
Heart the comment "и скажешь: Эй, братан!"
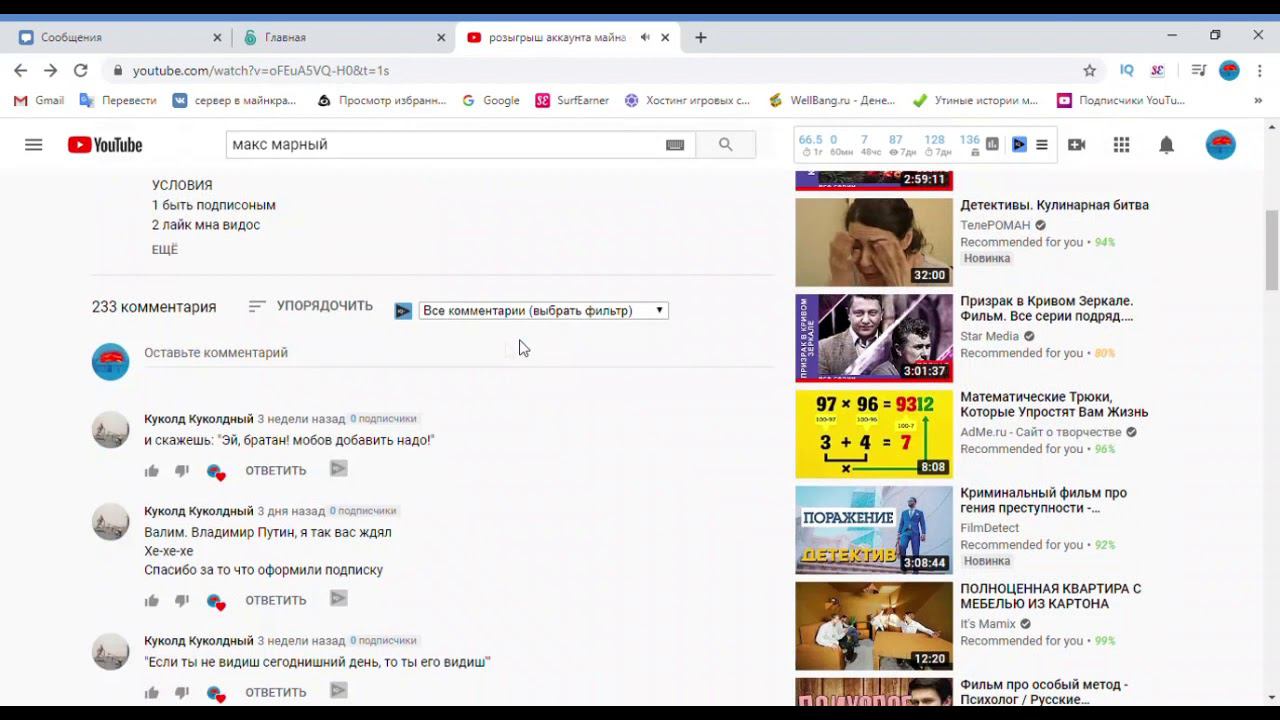coord(215,471)
